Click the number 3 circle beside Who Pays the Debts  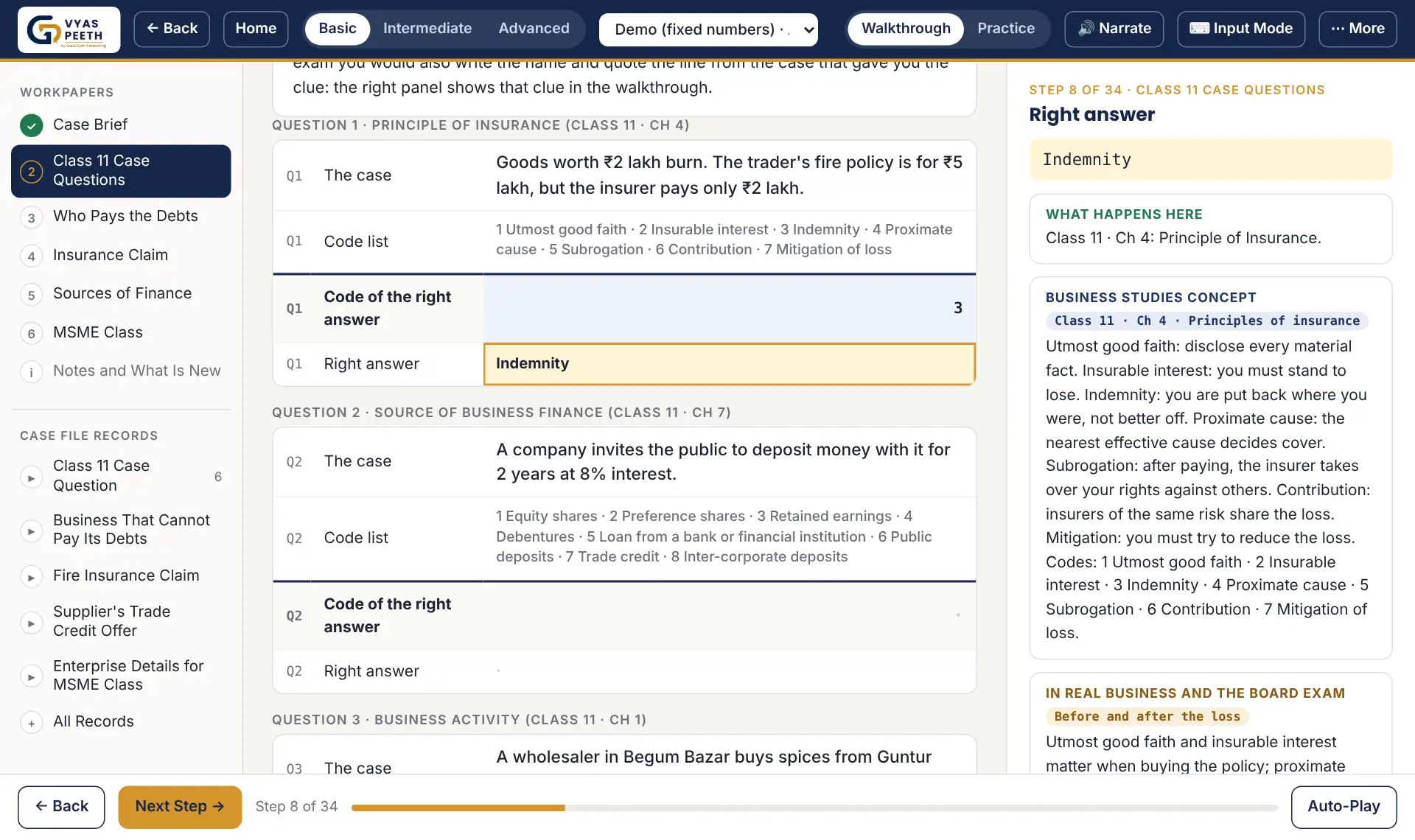31,217
